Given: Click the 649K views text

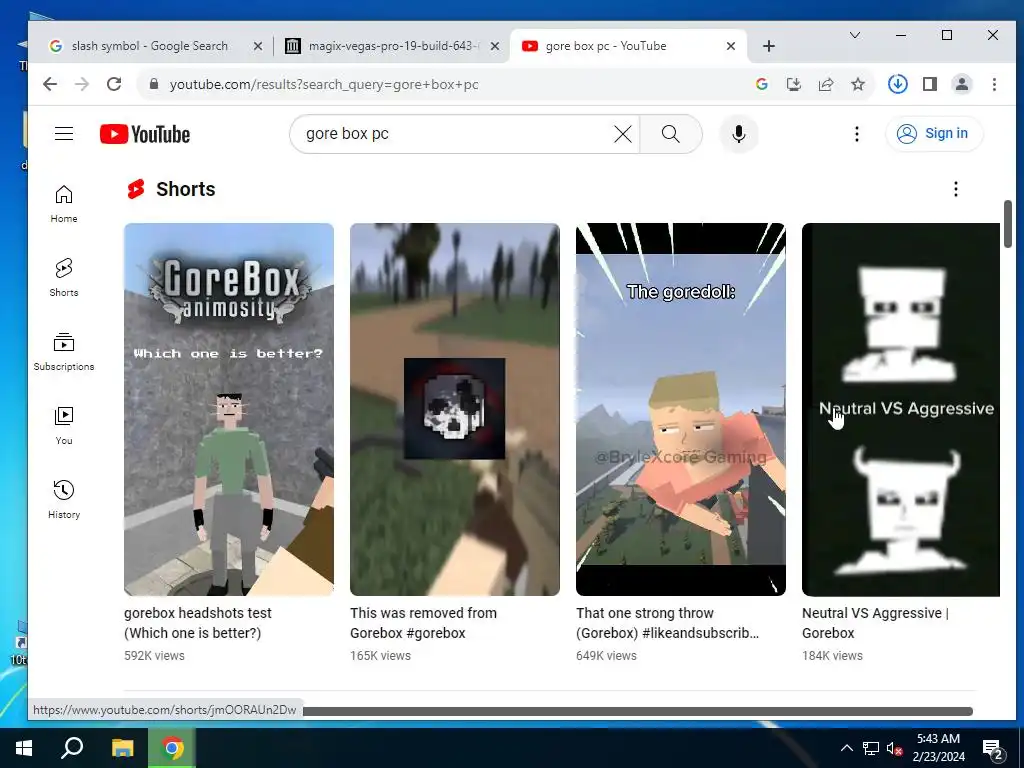Looking at the screenshot, I should coord(606,656).
